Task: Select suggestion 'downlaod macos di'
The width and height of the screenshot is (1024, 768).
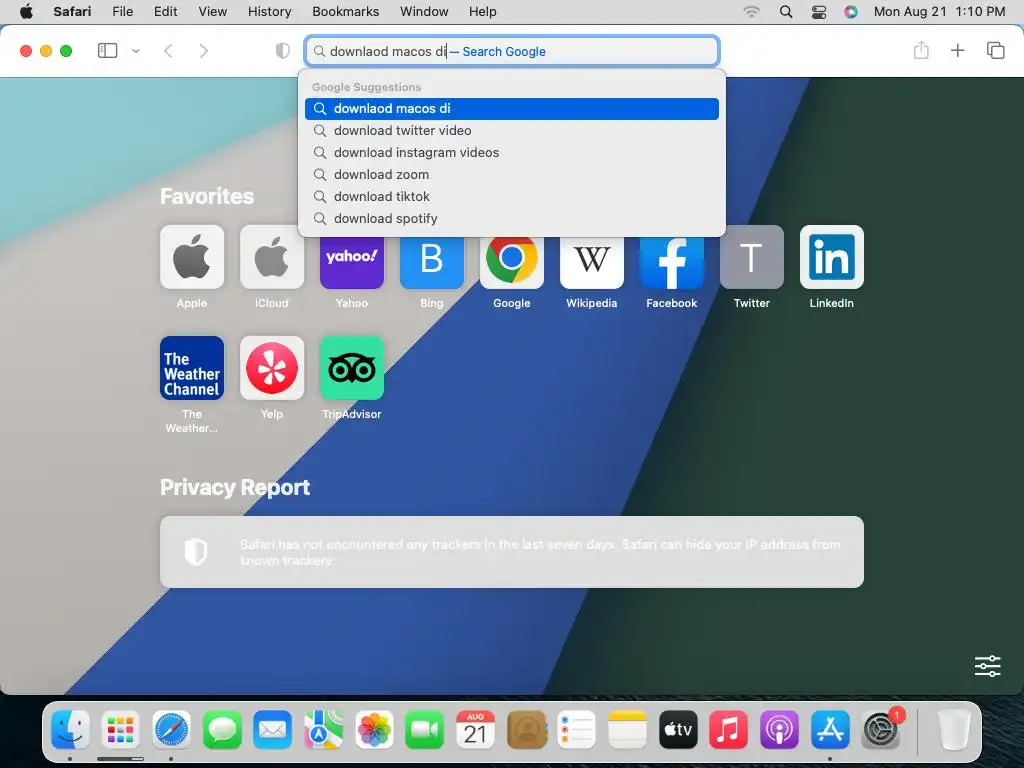Action: [512, 108]
